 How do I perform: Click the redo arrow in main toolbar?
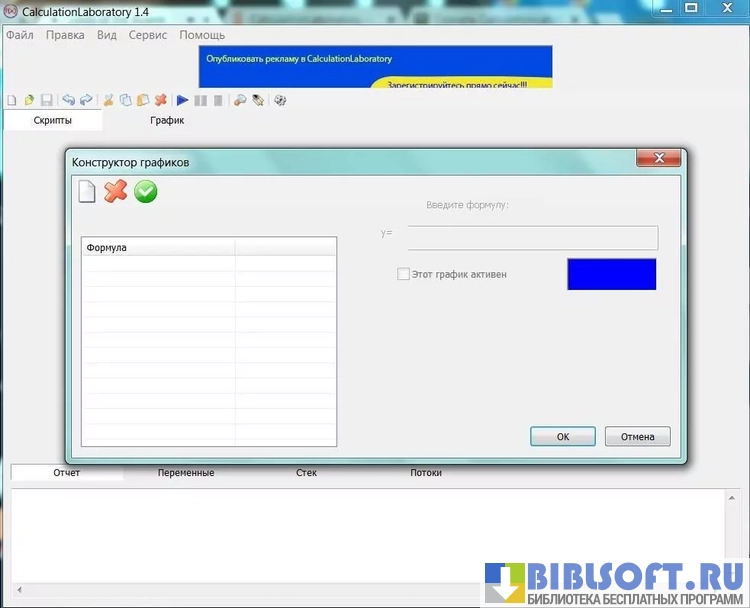pyautogui.click(x=85, y=100)
